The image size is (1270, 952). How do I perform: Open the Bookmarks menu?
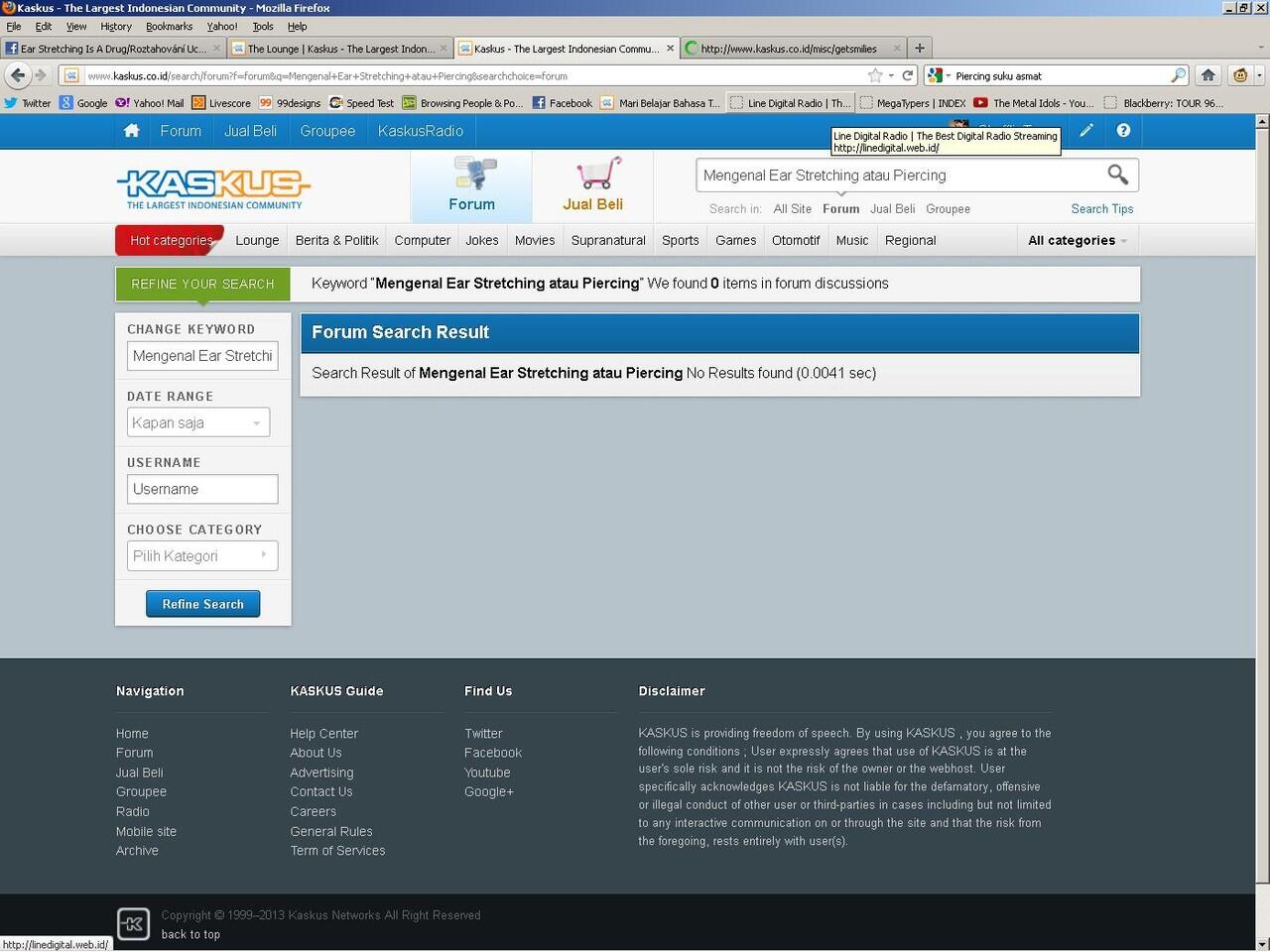[x=169, y=27]
